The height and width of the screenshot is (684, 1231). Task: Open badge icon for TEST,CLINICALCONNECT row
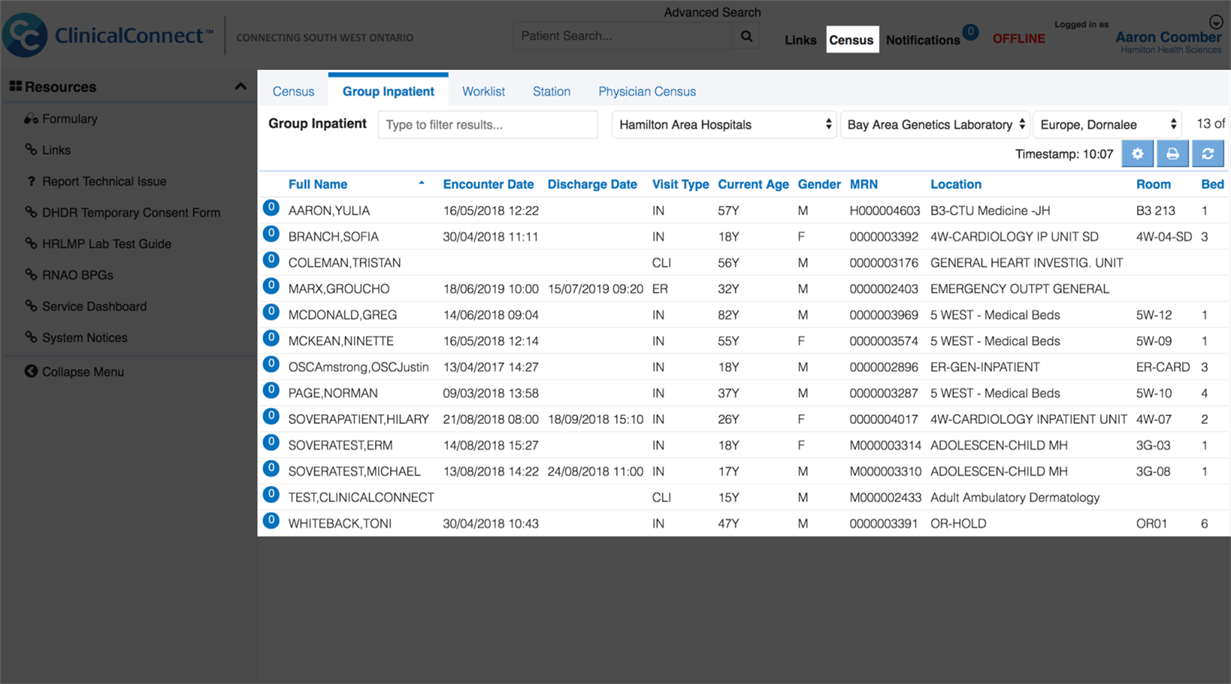[x=270, y=494]
